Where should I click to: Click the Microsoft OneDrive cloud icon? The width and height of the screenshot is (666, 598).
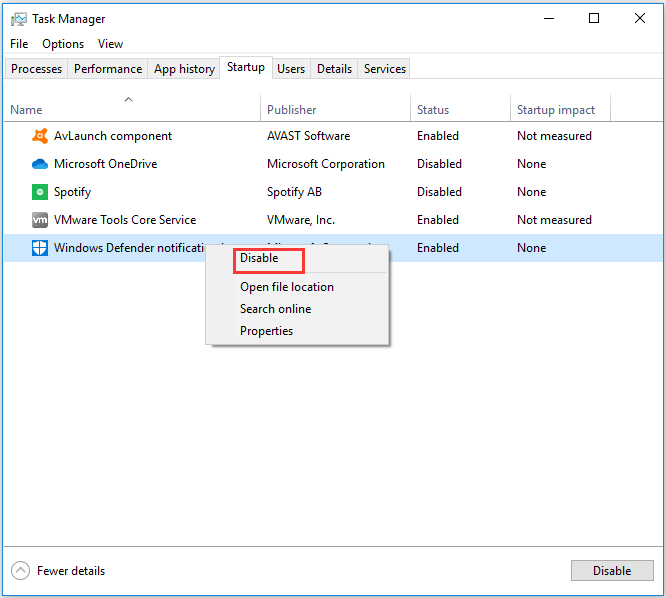[40, 164]
